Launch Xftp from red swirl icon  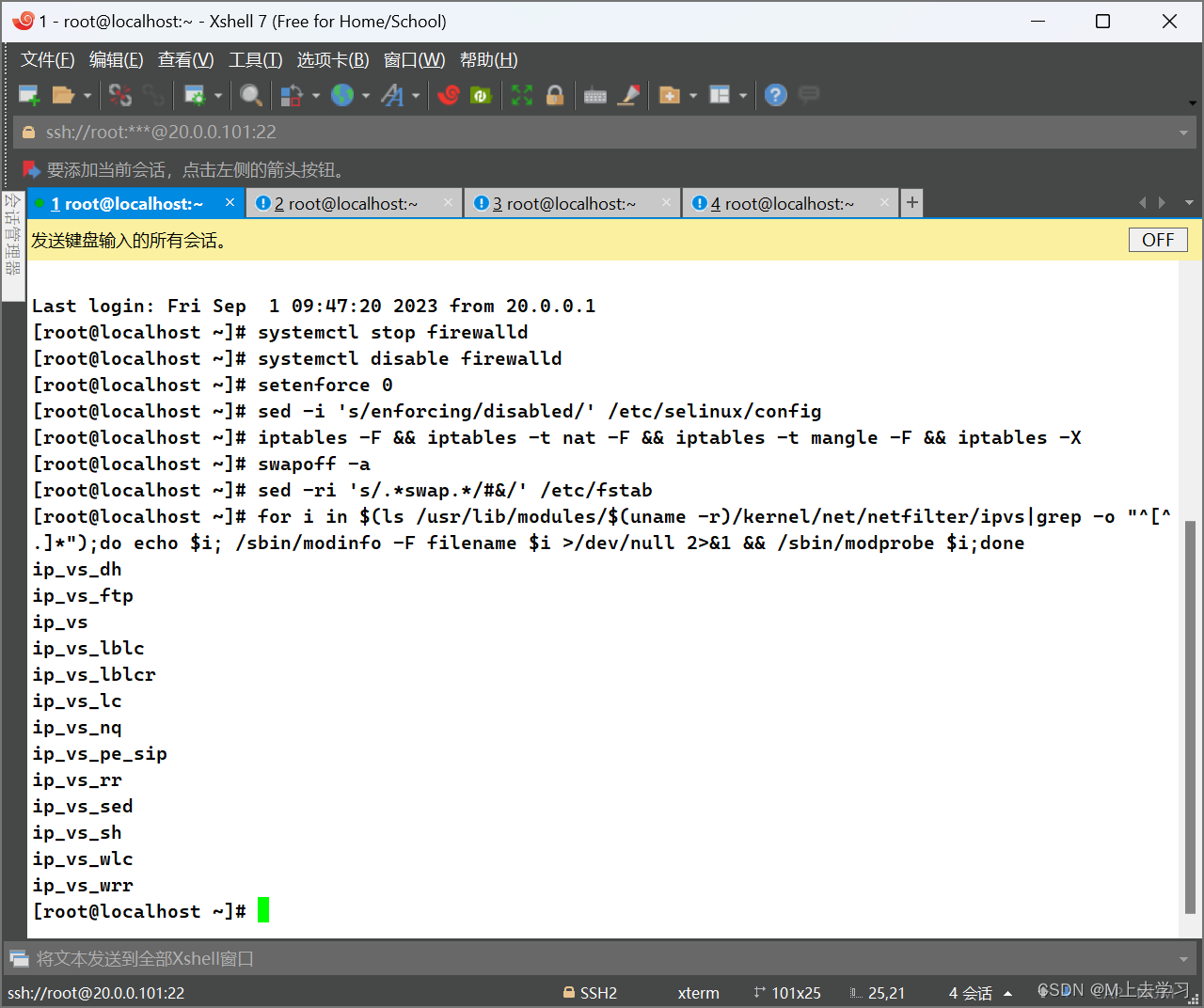pos(449,95)
